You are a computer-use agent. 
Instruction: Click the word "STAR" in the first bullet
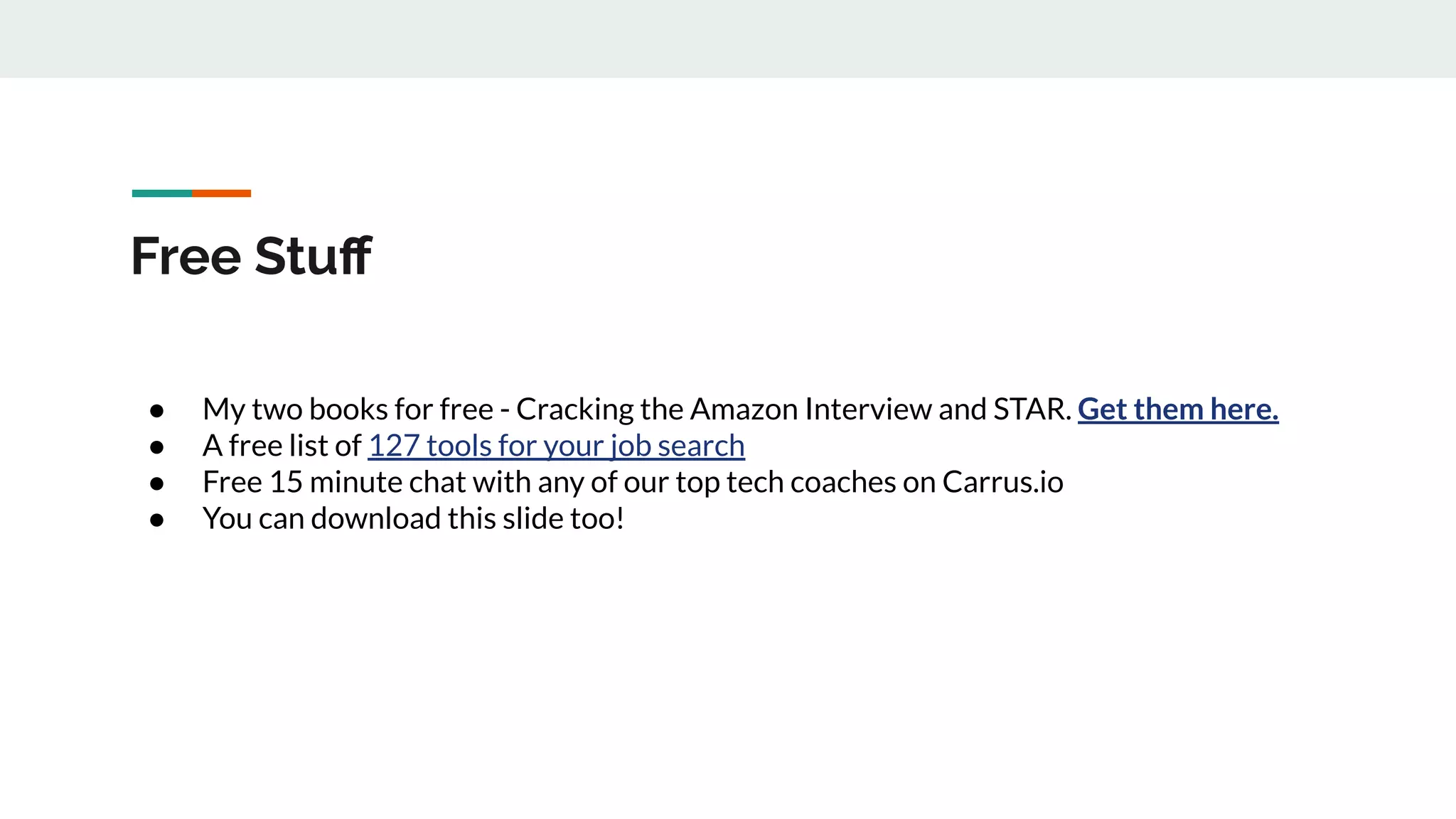pyautogui.click(x=1031, y=409)
